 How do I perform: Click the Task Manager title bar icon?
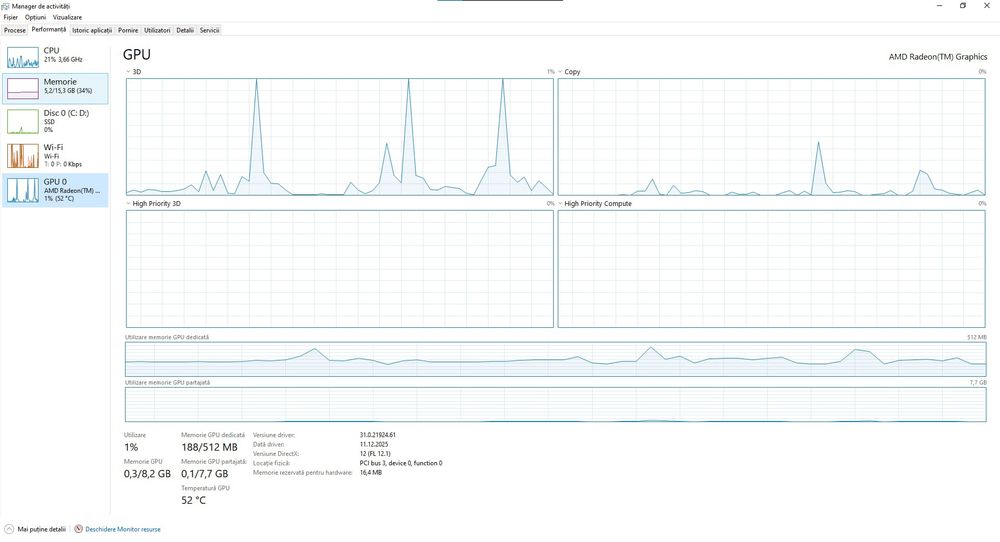pos(6,6)
